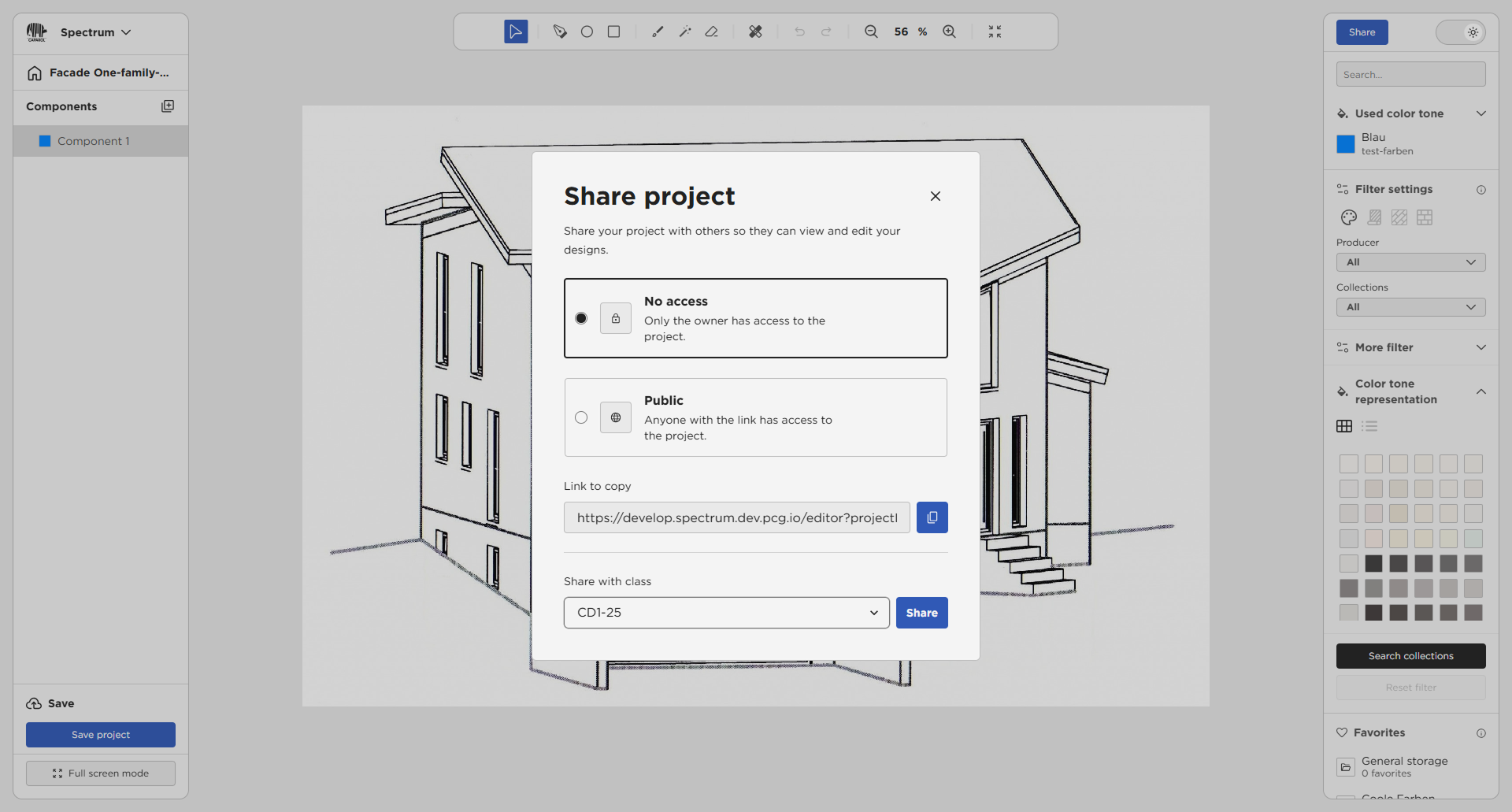The height and width of the screenshot is (812, 1512).
Task: Click the link to copy field
Action: tap(736, 517)
